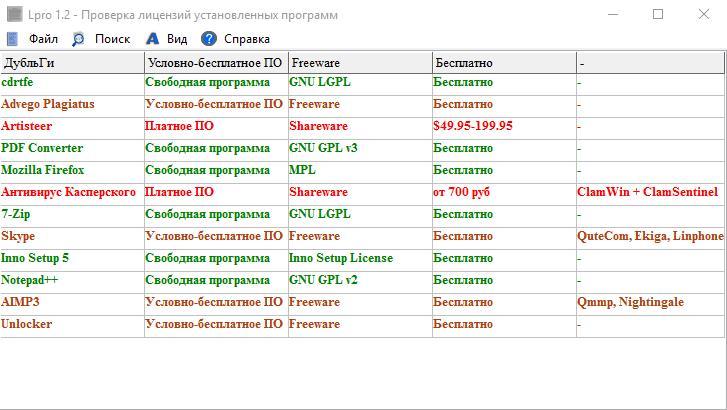The height and width of the screenshot is (410, 727).
Task: Click the Бесплатно column header
Action: tap(504, 63)
